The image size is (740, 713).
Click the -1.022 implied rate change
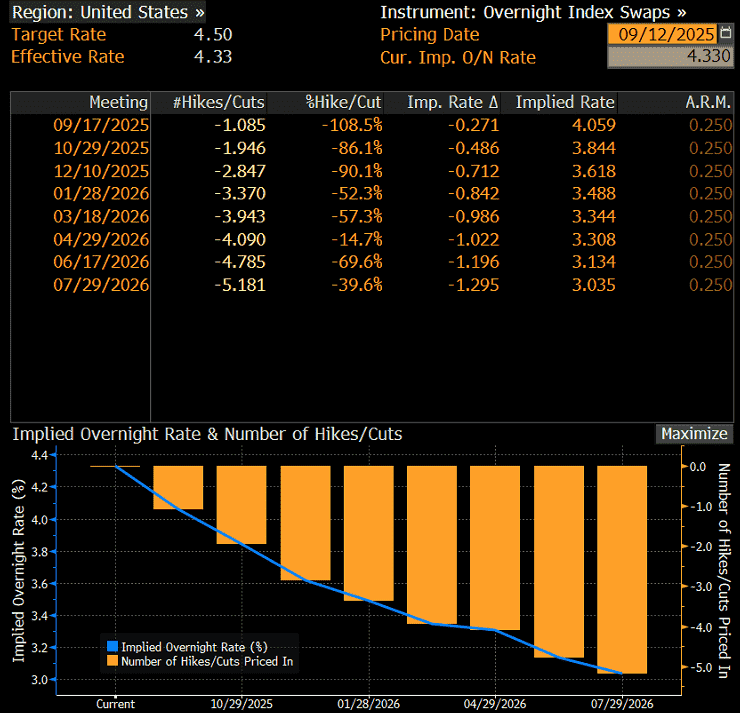(x=473, y=239)
